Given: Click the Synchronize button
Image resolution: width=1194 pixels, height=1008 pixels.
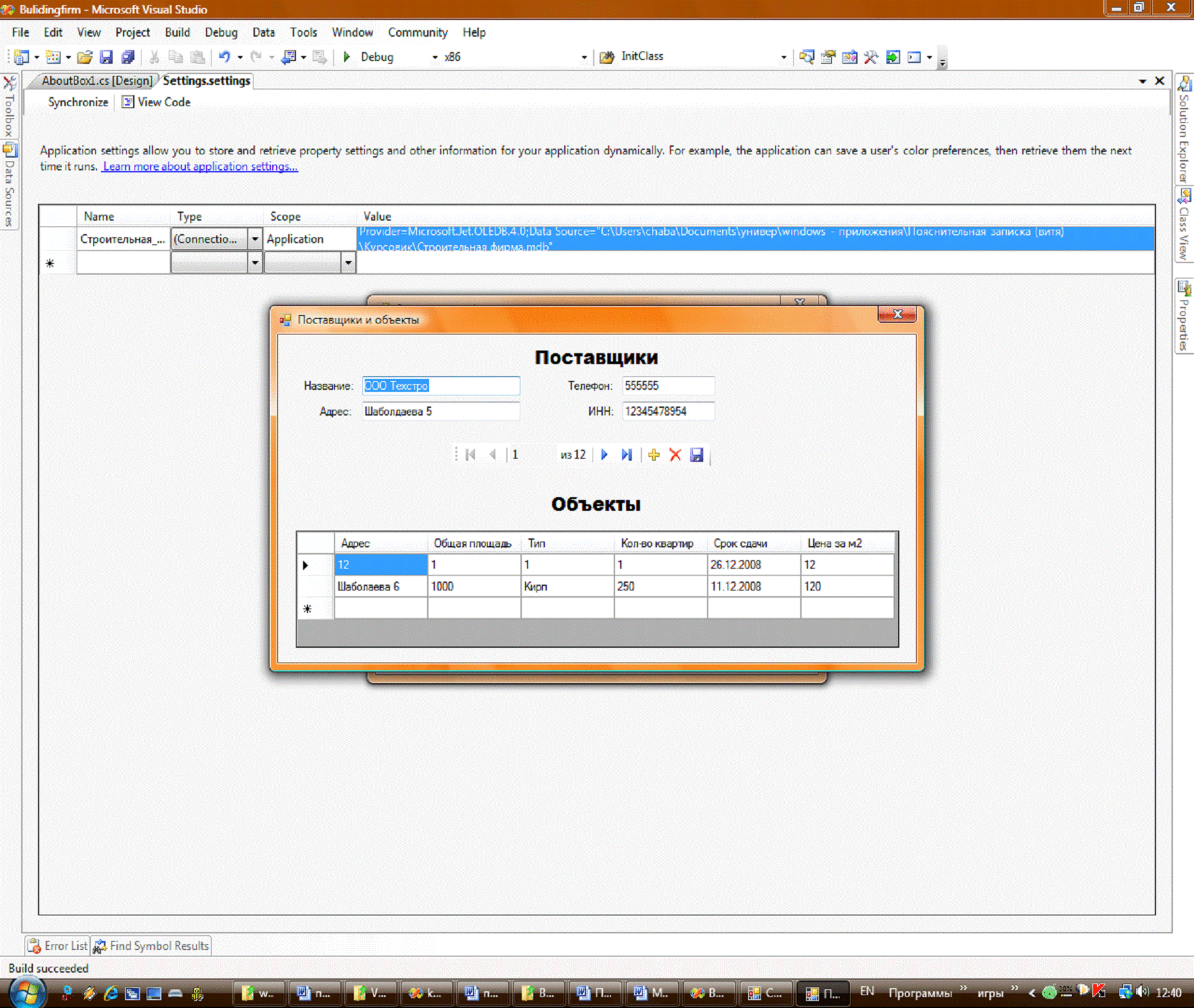Looking at the screenshot, I should coord(78,102).
